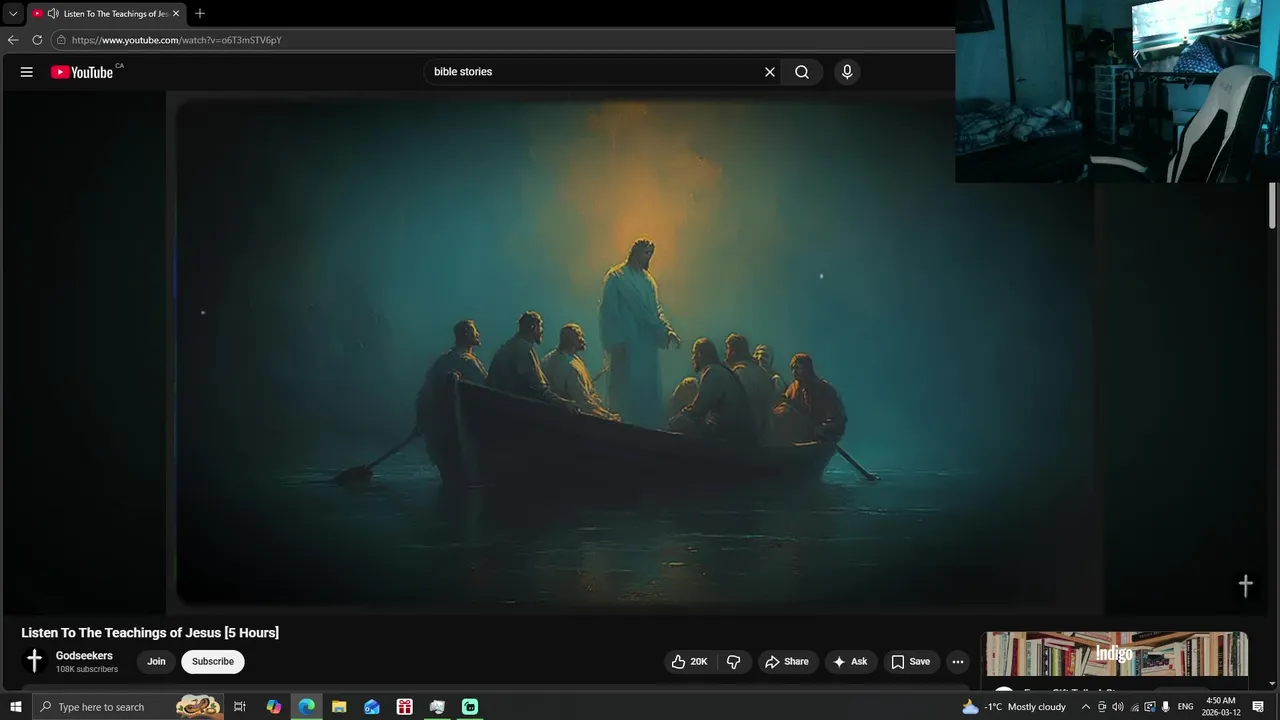The image size is (1280, 720).
Task: Click the 108K subscribers text
Action: pos(87,669)
